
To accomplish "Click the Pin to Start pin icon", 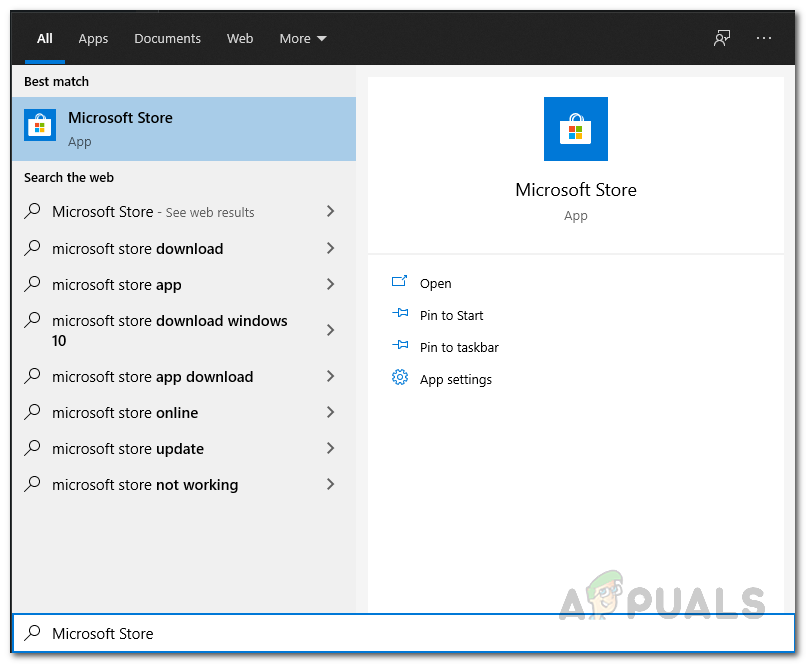I will pyautogui.click(x=400, y=315).
